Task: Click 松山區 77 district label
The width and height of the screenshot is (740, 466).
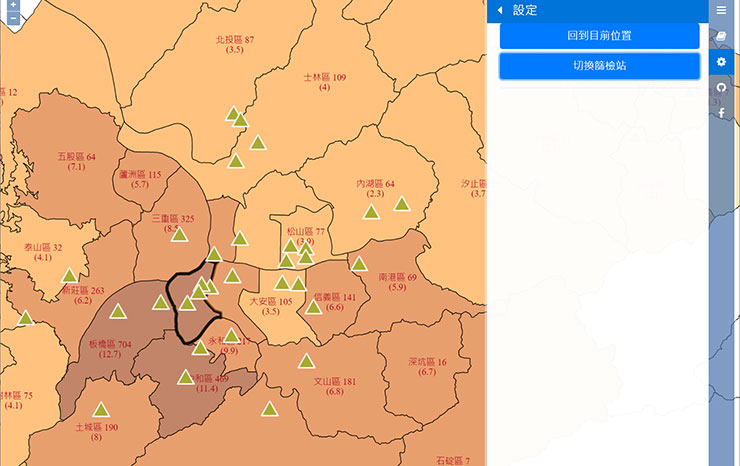Action: [x=306, y=232]
